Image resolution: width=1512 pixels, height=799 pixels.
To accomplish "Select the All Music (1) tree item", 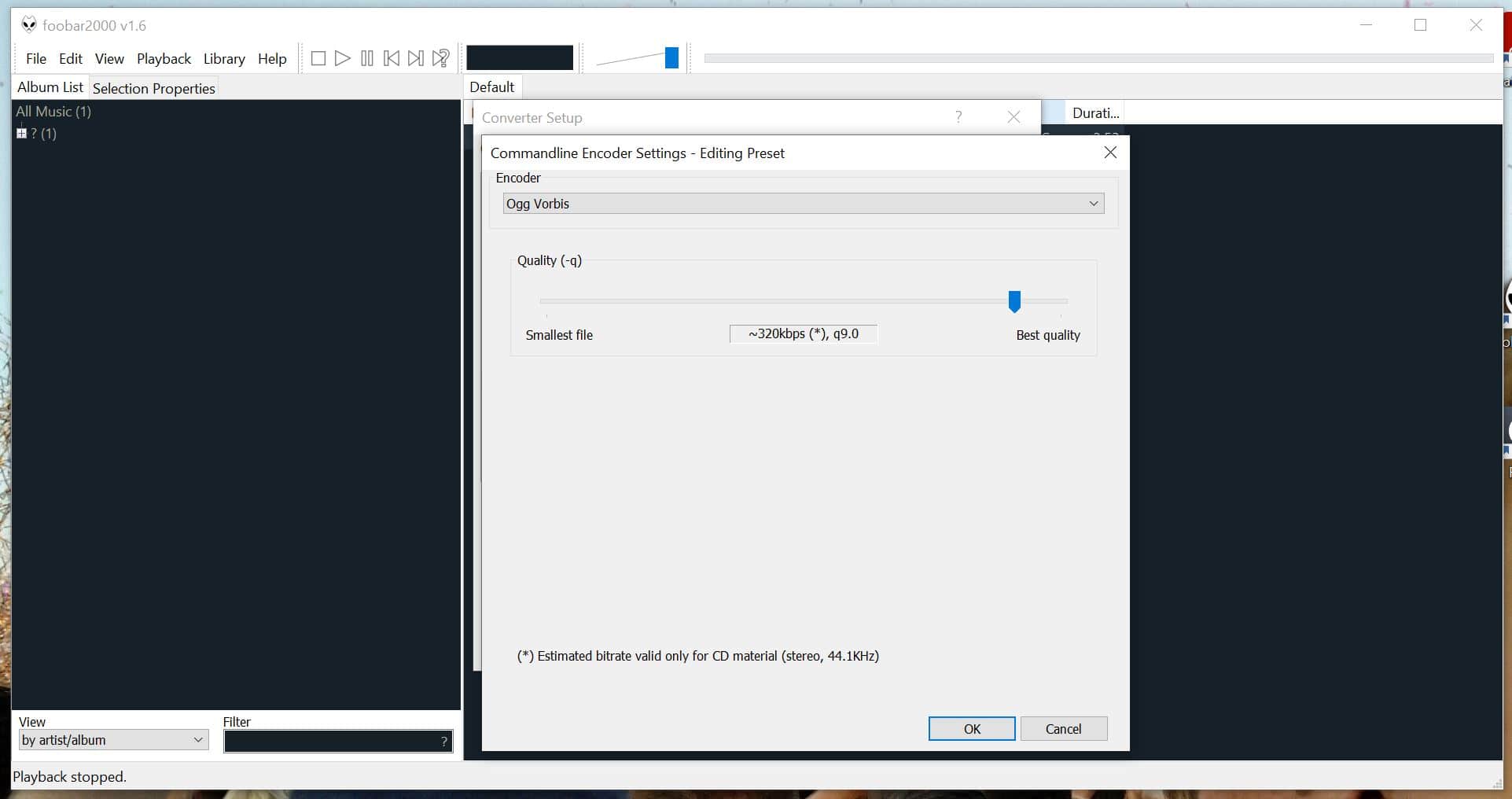I will pyautogui.click(x=53, y=112).
